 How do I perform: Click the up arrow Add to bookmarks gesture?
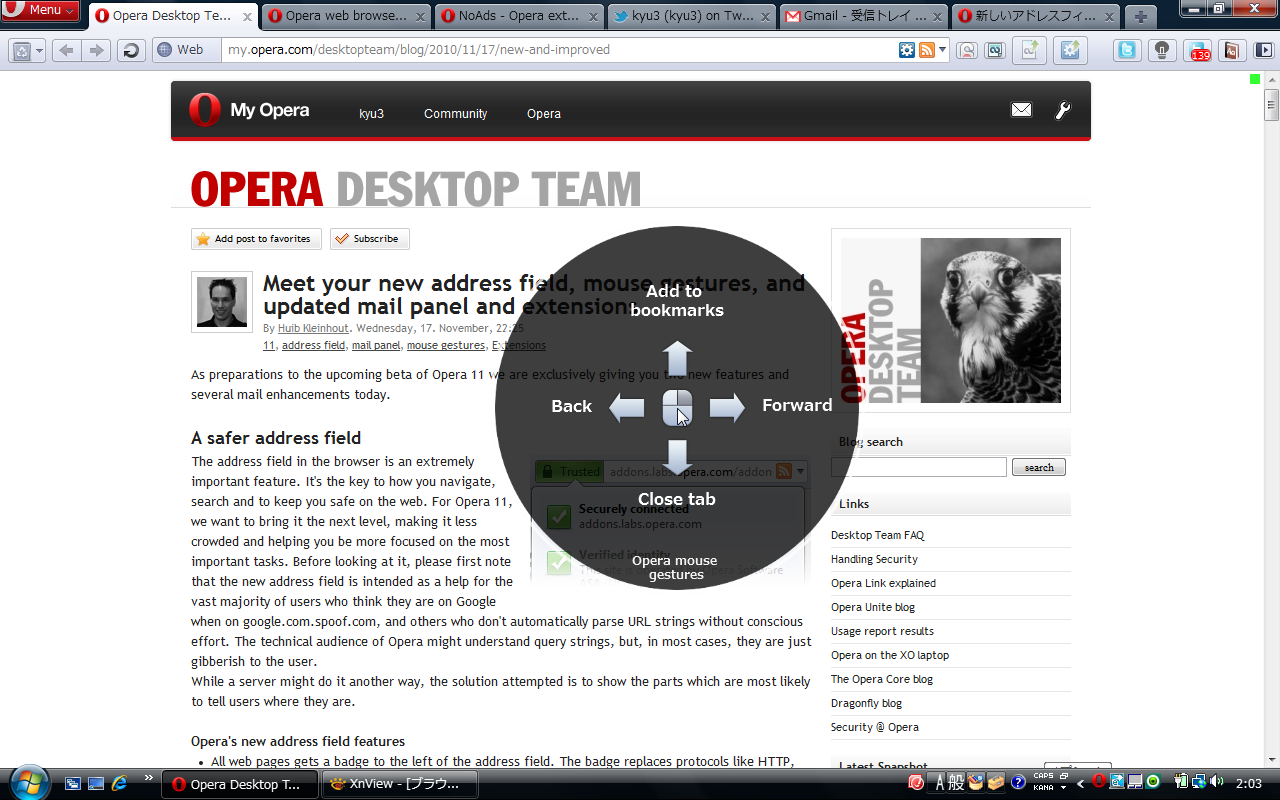(677, 358)
